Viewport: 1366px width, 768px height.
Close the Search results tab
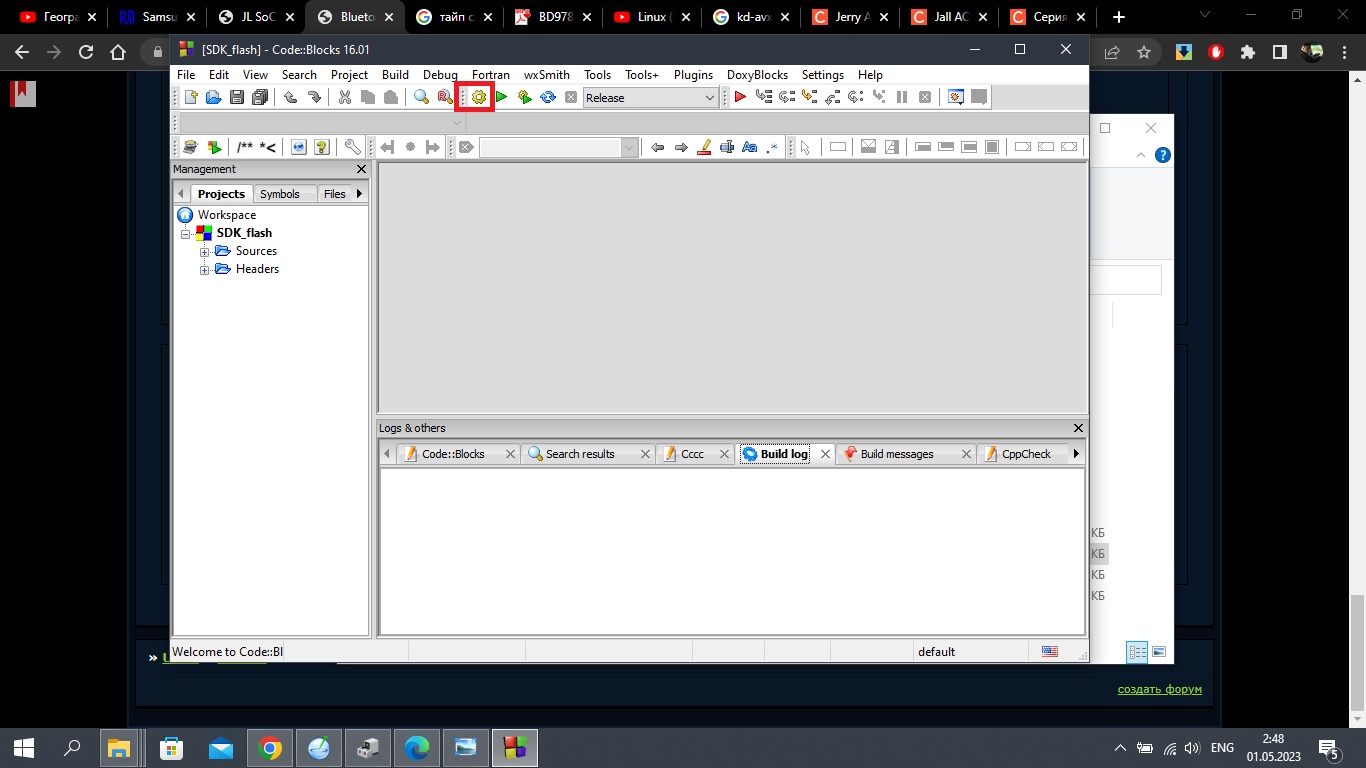point(645,454)
